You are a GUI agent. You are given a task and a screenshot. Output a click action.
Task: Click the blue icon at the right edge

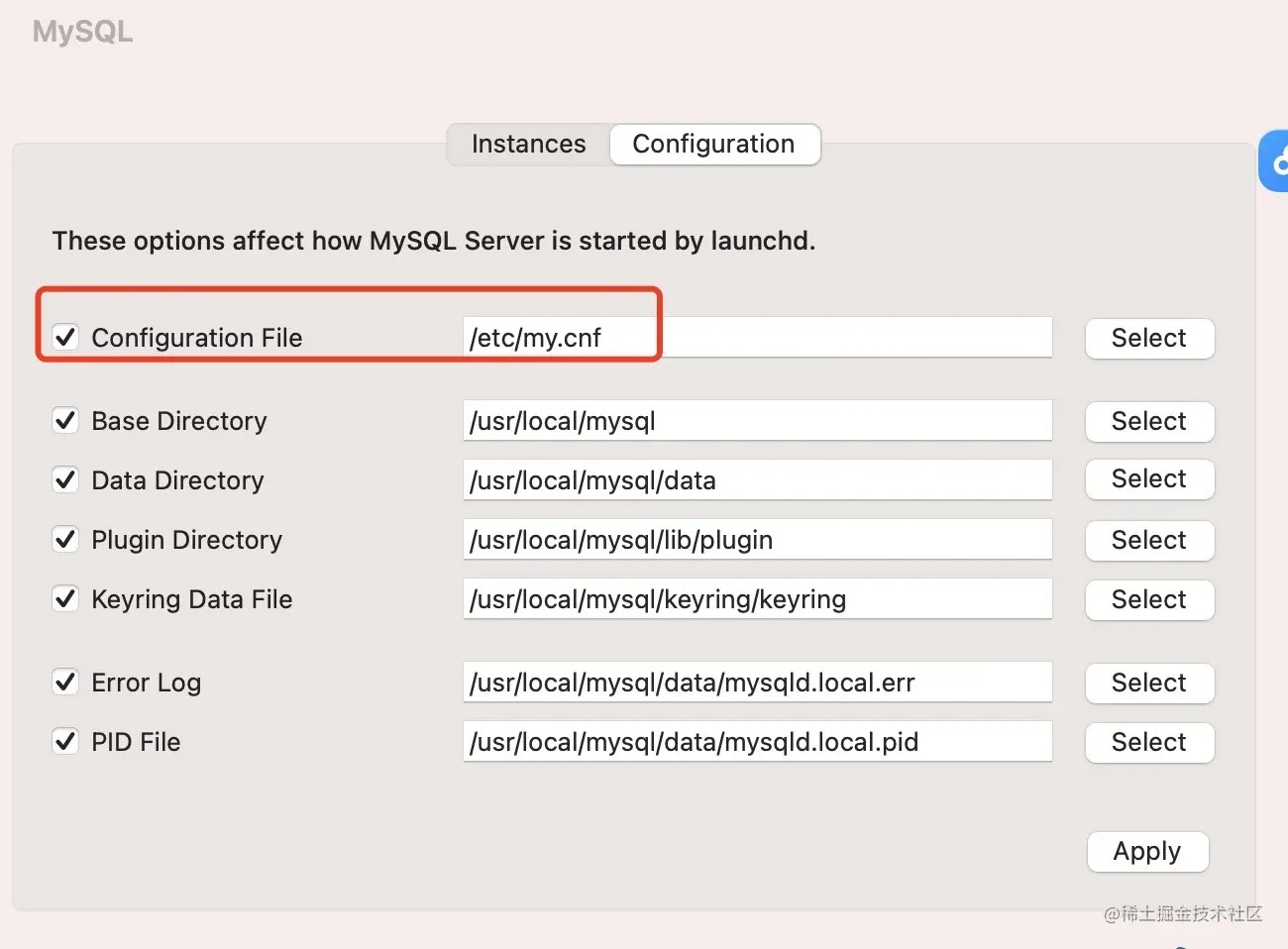[x=1276, y=161]
